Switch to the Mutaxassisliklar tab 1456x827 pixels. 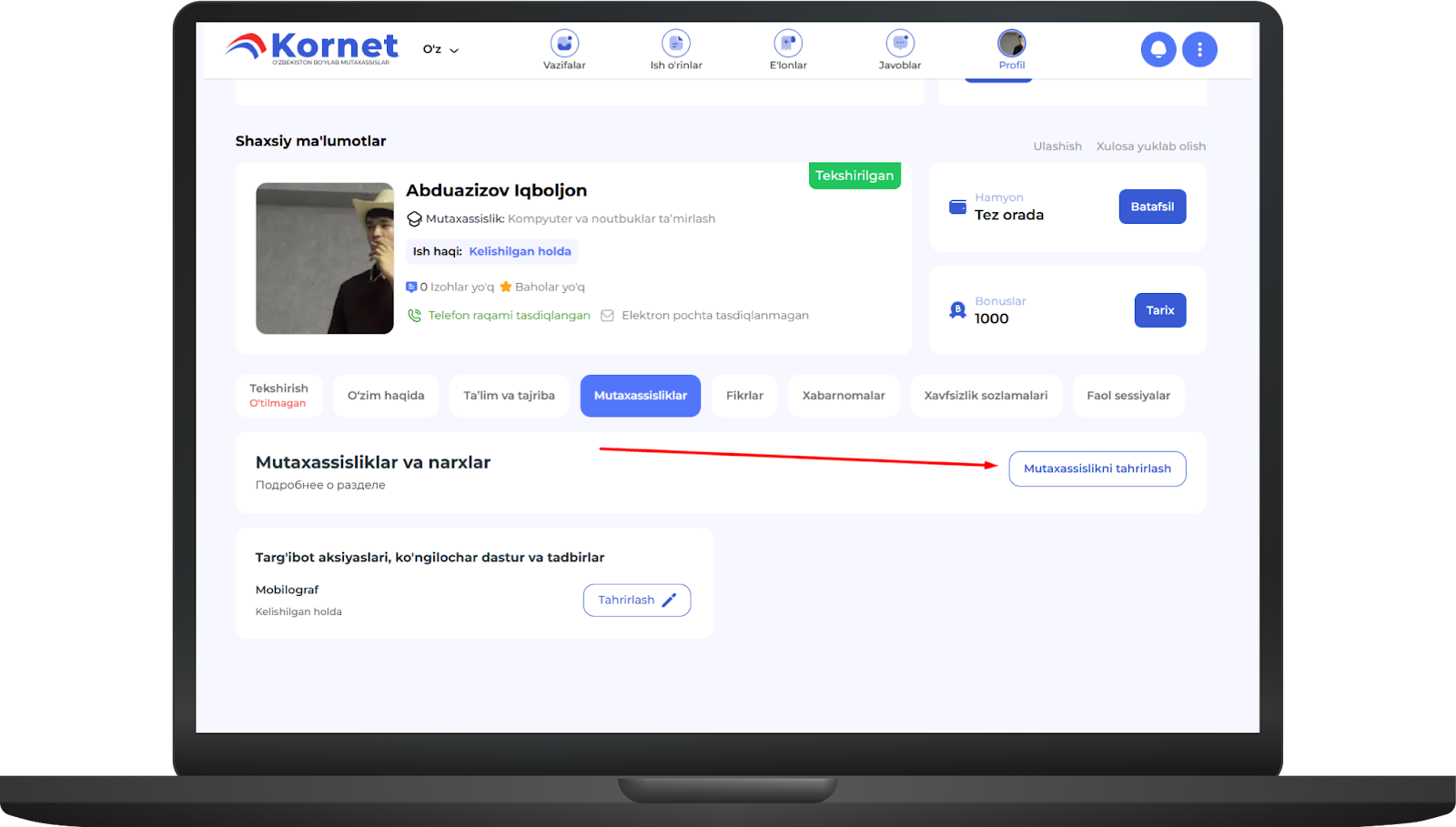point(640,396)
